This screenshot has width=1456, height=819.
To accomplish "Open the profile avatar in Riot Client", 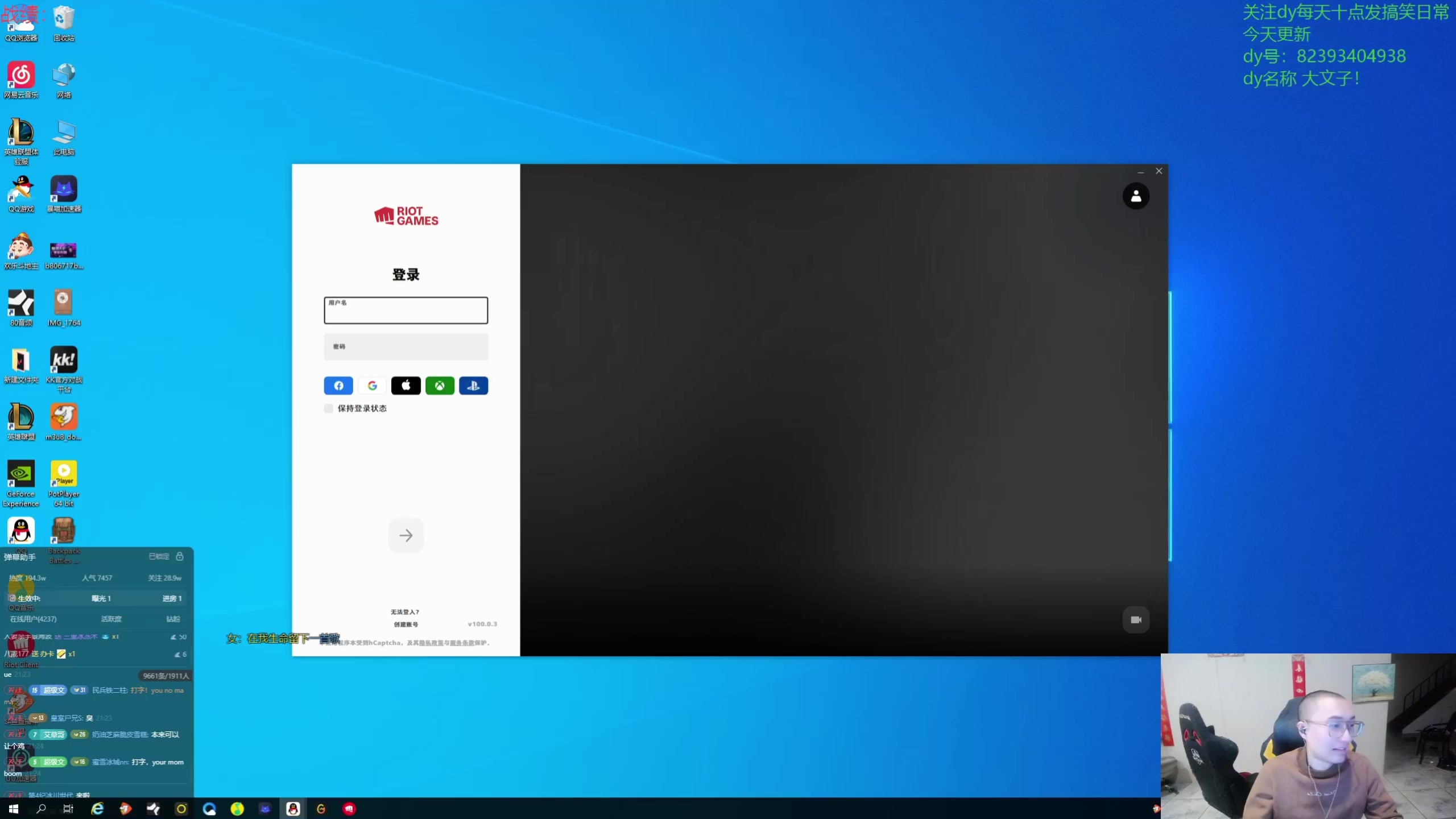I will coord(1136,196).
